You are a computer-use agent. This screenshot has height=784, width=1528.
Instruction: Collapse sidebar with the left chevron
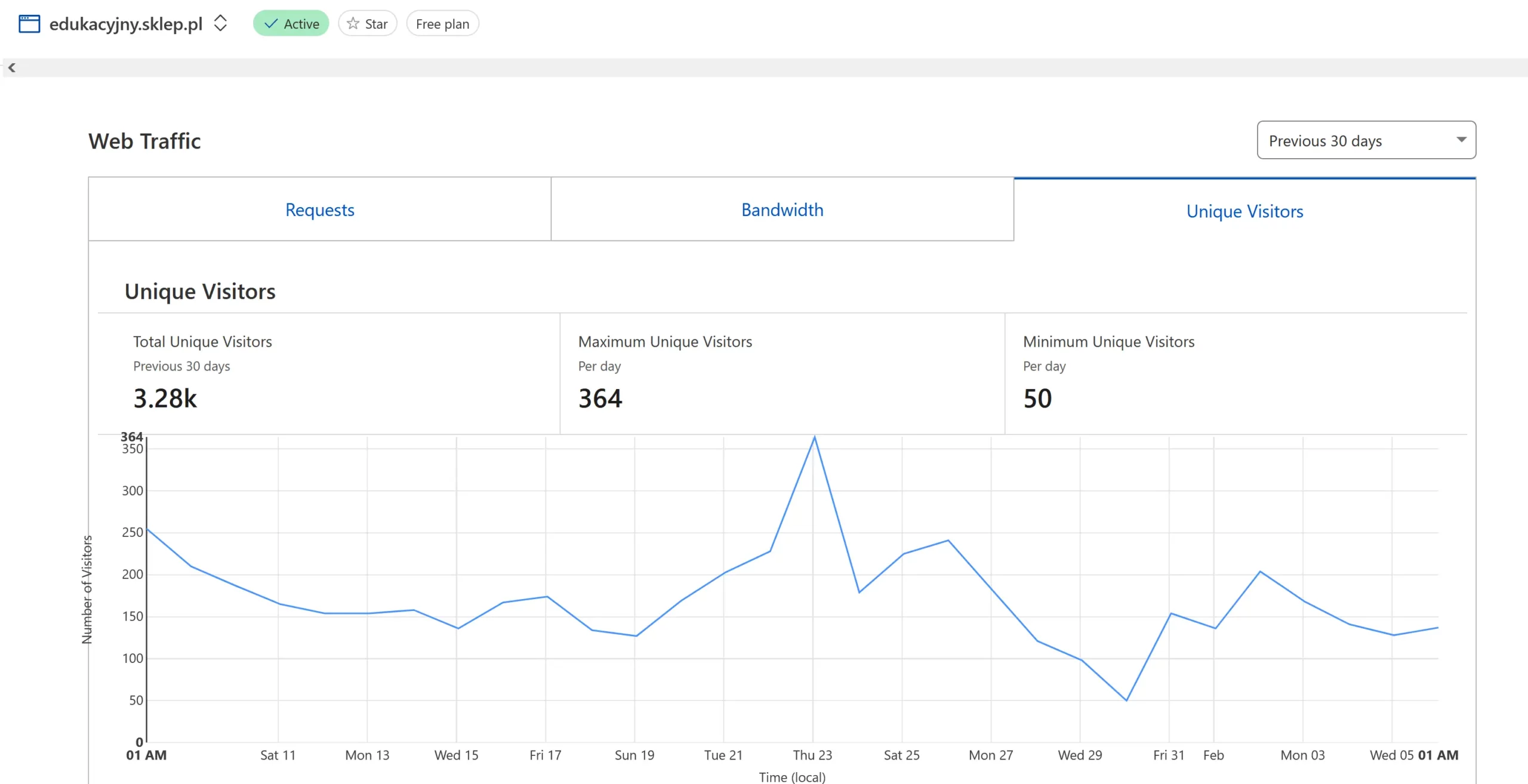(11, 67)
